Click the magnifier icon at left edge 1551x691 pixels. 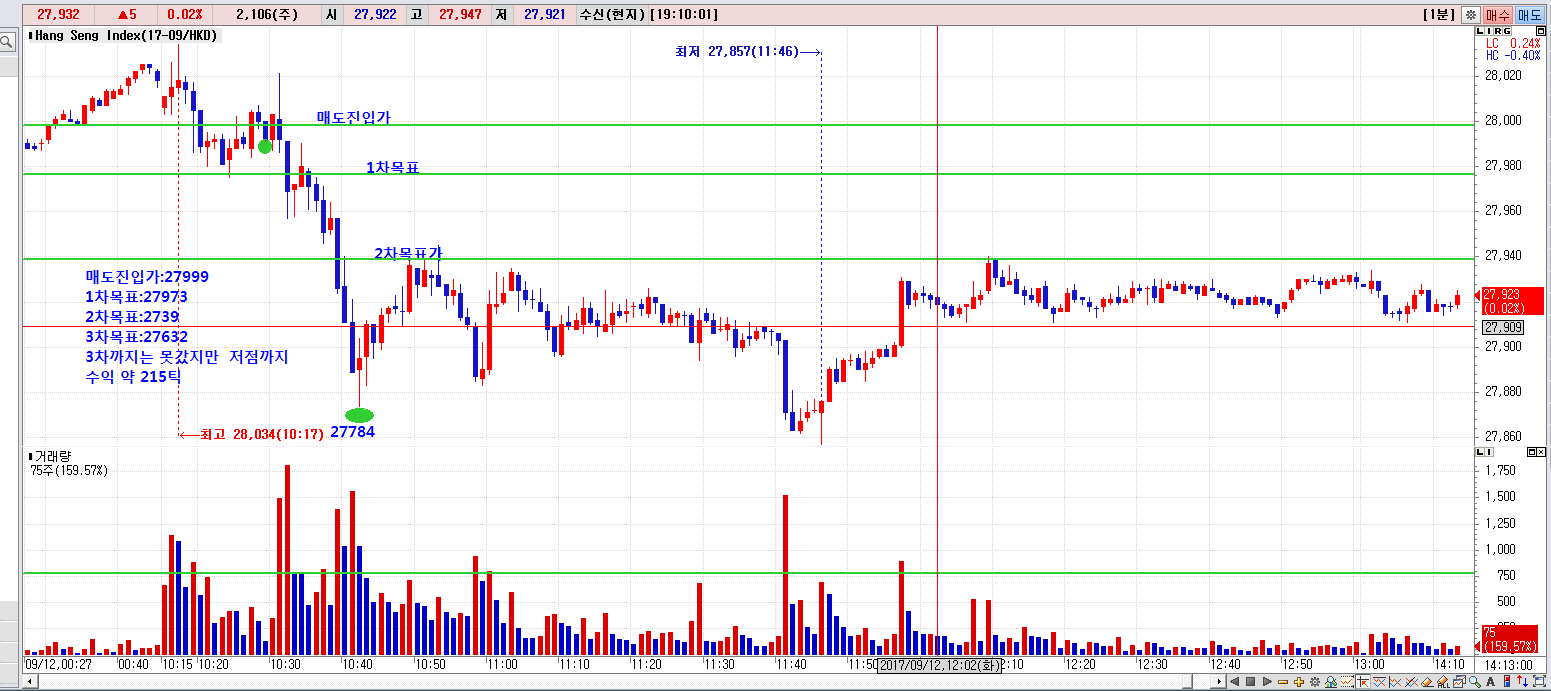point(7,42)
